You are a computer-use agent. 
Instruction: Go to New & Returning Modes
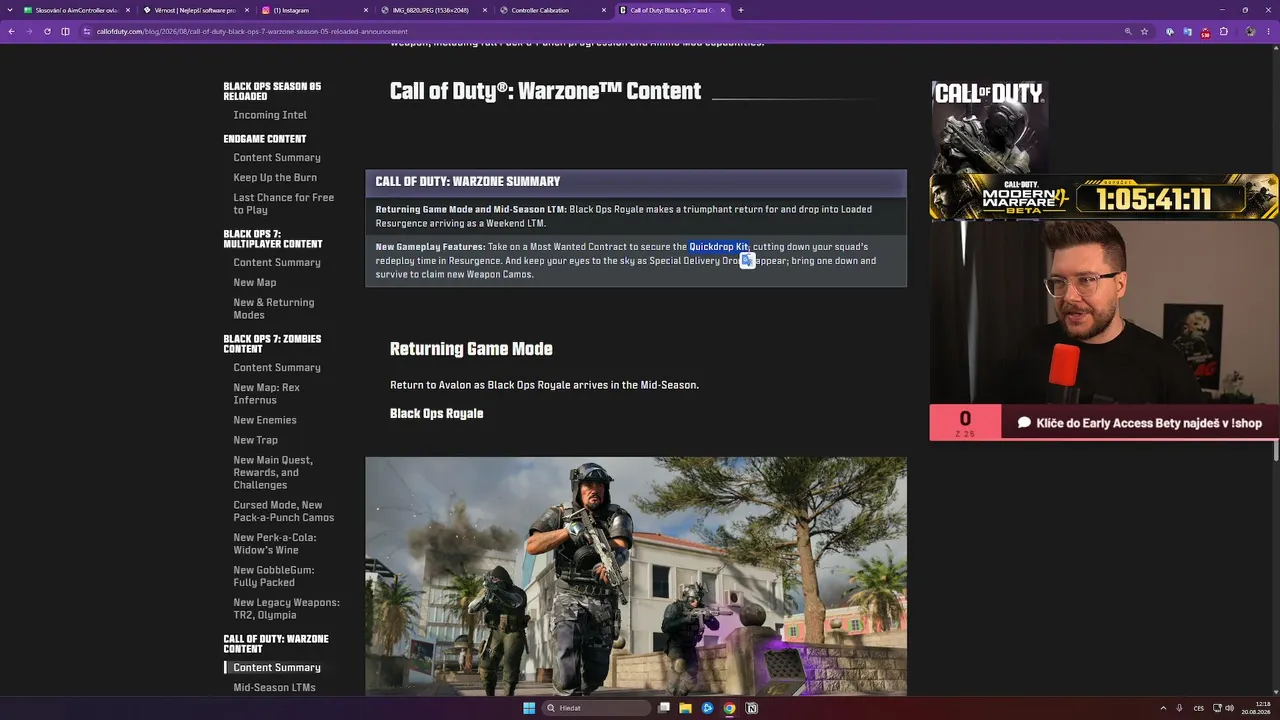pos(274,309)
